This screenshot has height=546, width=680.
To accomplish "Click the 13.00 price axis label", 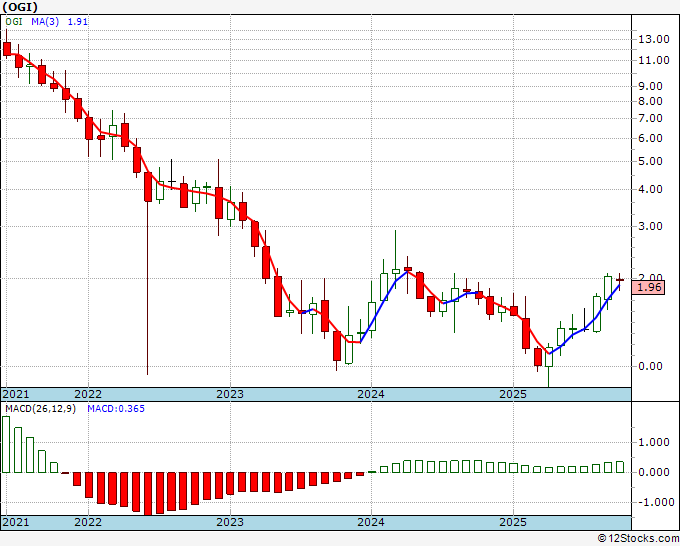I will (654, 39).
